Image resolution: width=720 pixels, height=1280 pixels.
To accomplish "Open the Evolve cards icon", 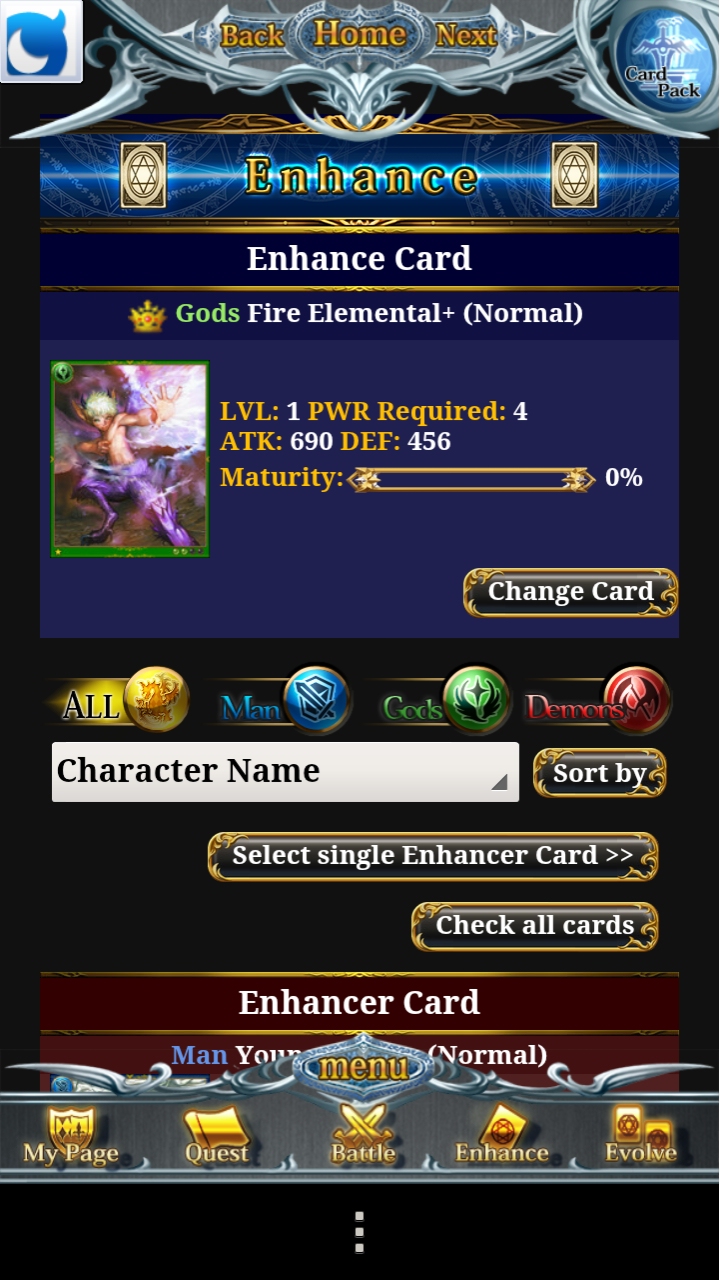I will click(641, 1136).
